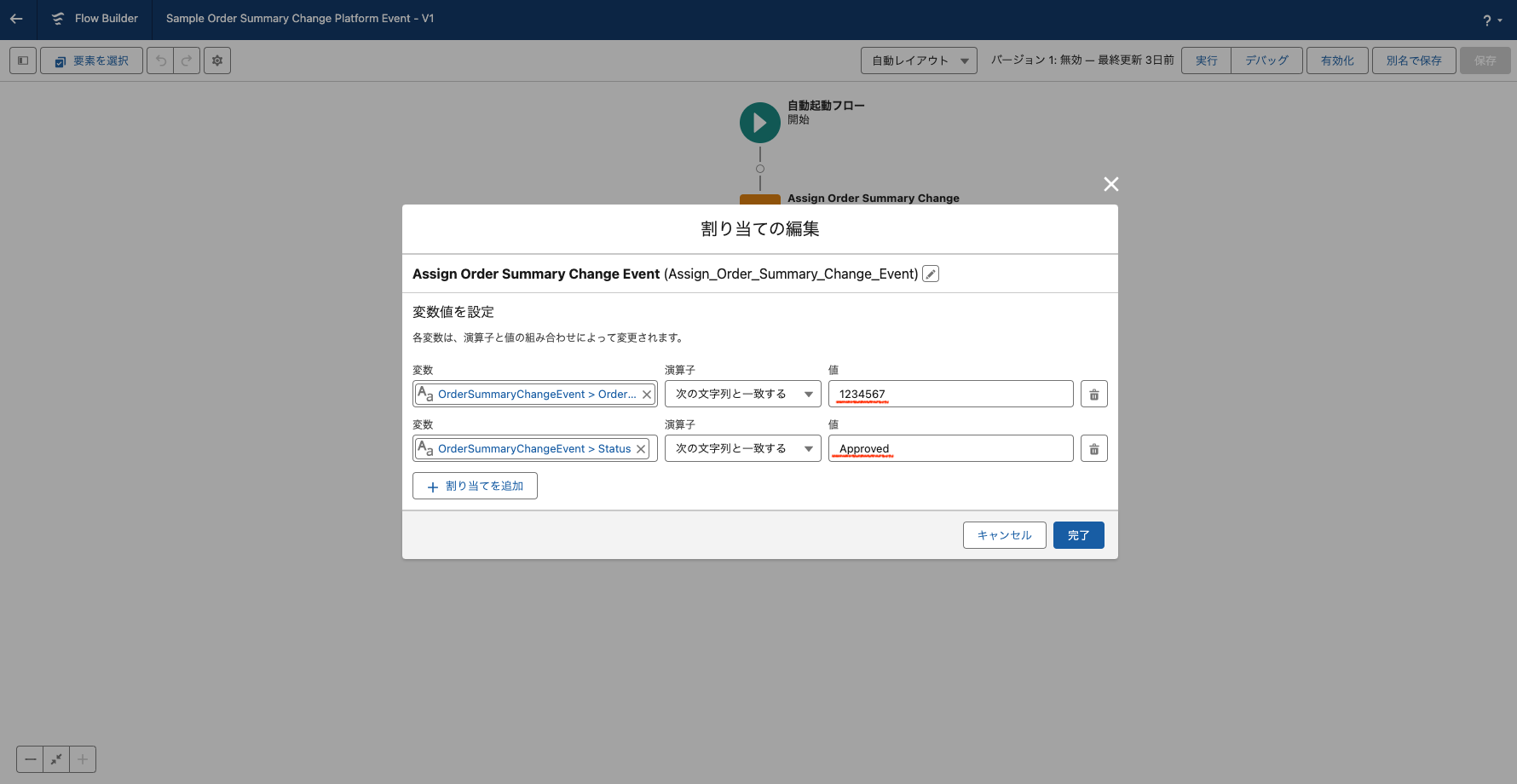
Task: Click the OrderSummaryChangeEvent > Status variable field
Action: [x=535, y=448]
